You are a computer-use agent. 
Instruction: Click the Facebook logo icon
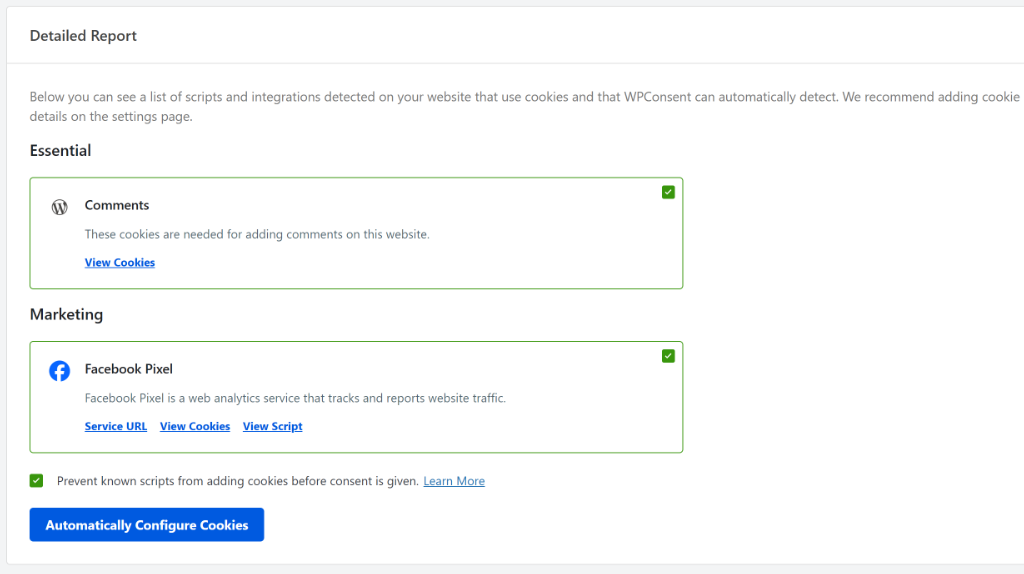point(59,371)
